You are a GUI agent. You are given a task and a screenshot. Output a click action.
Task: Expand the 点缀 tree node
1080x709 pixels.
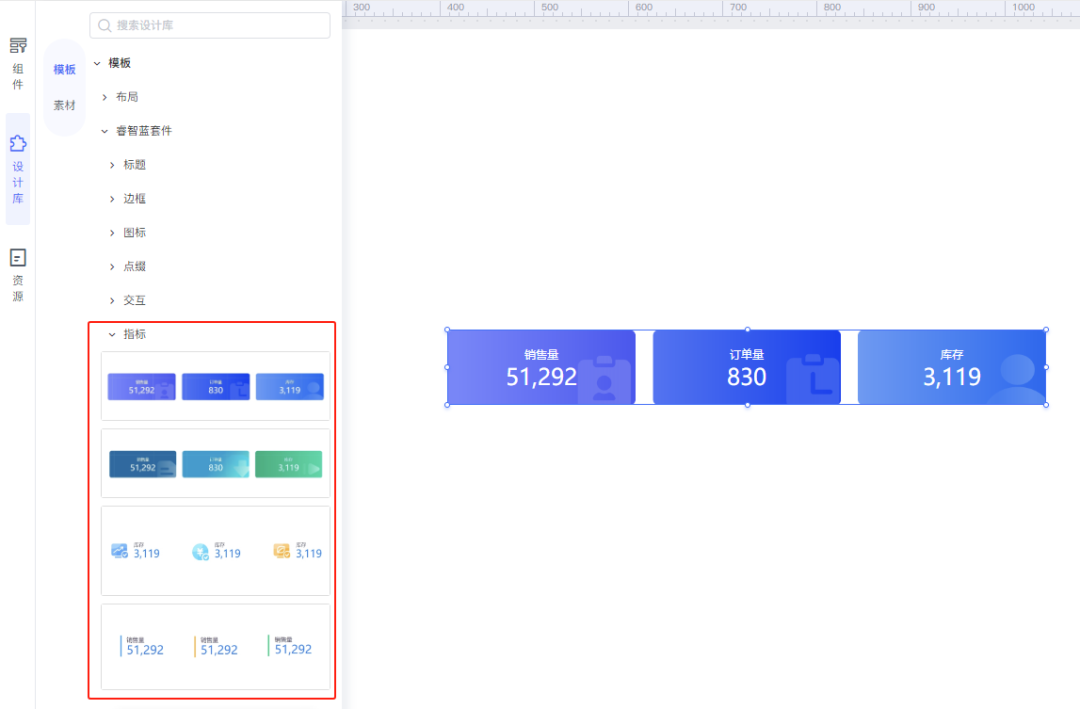pos(112,267)
